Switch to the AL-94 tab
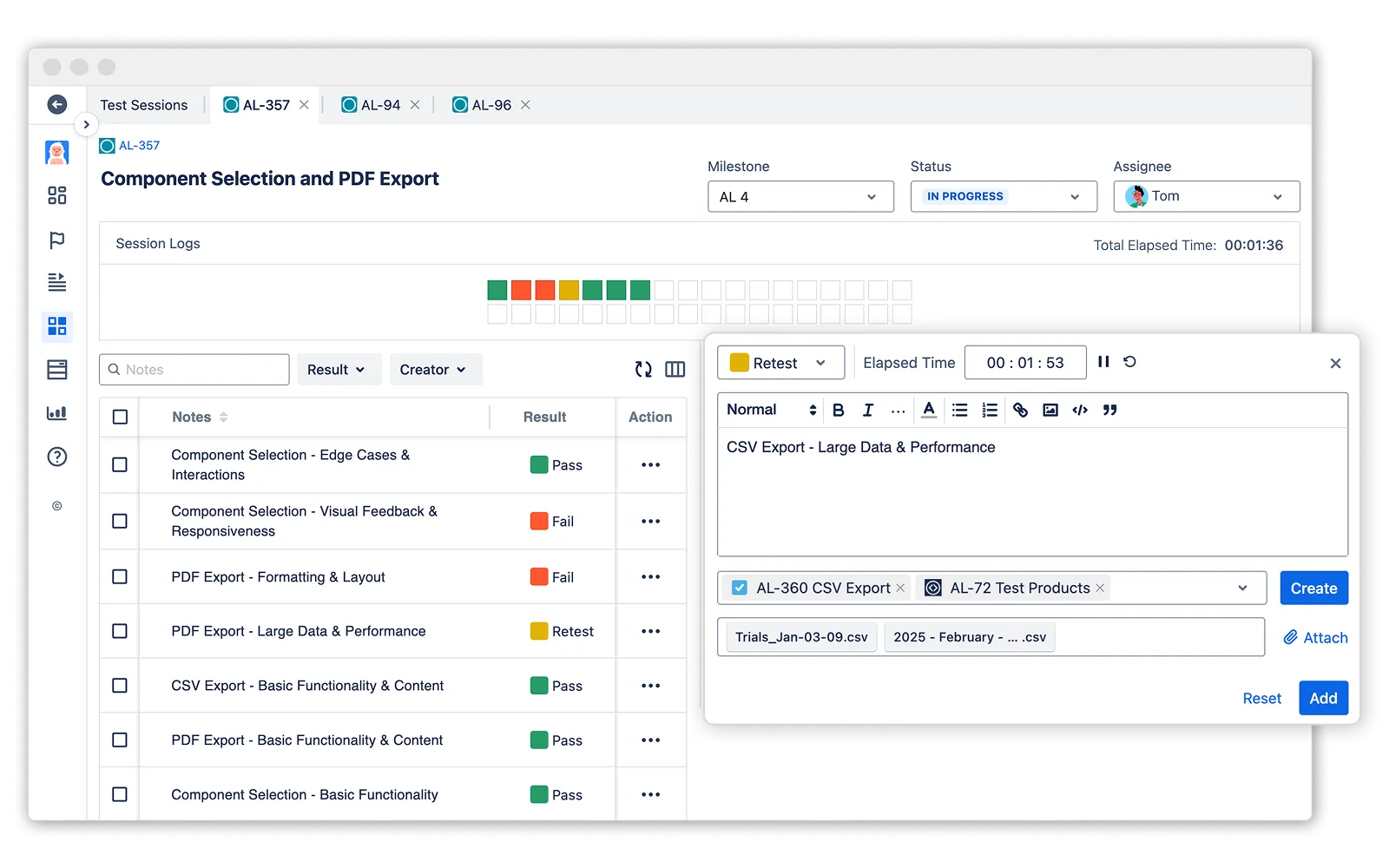Screen dimensions: 1389x868 pos(372,105)
